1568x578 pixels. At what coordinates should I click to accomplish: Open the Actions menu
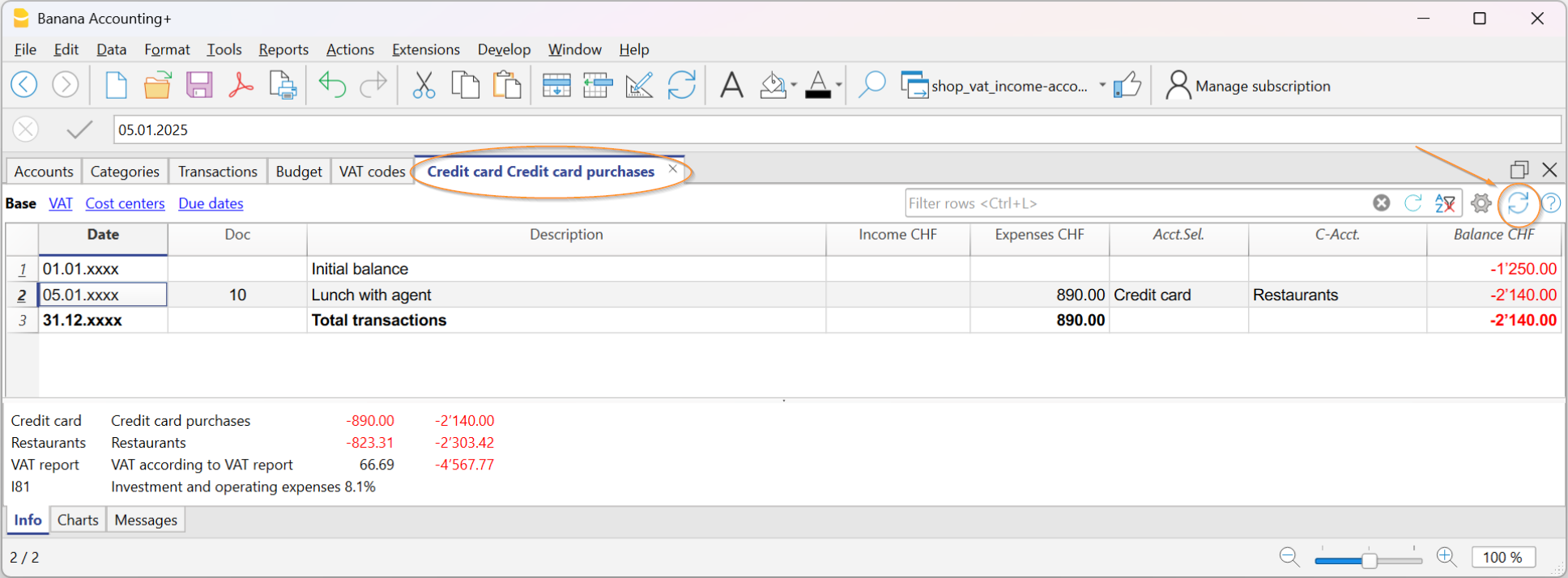[350, 49]
